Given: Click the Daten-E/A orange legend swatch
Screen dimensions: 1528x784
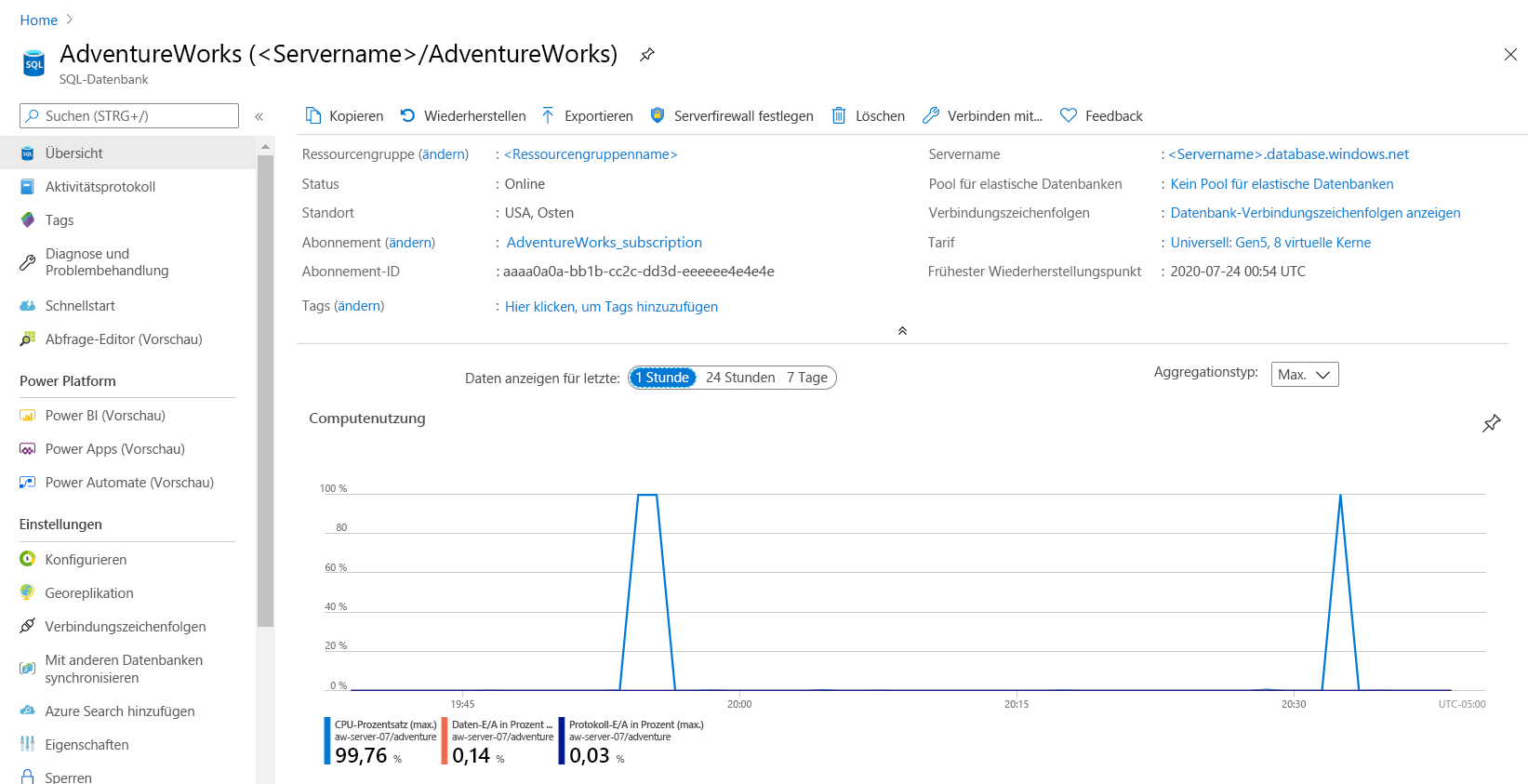Looking at the screenshot, I should [x=445, y=740].
